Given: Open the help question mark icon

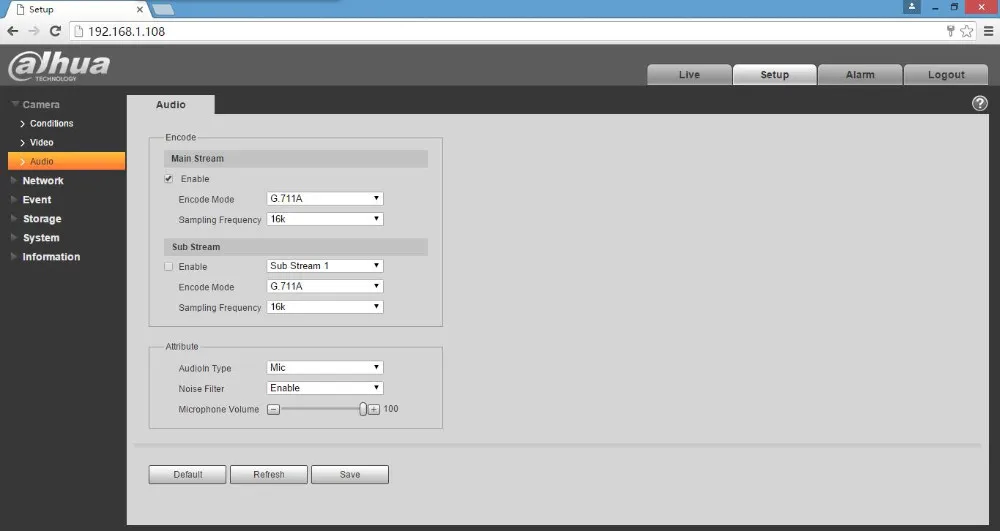Looking at the screenshot, I should [x=980, y=103].
